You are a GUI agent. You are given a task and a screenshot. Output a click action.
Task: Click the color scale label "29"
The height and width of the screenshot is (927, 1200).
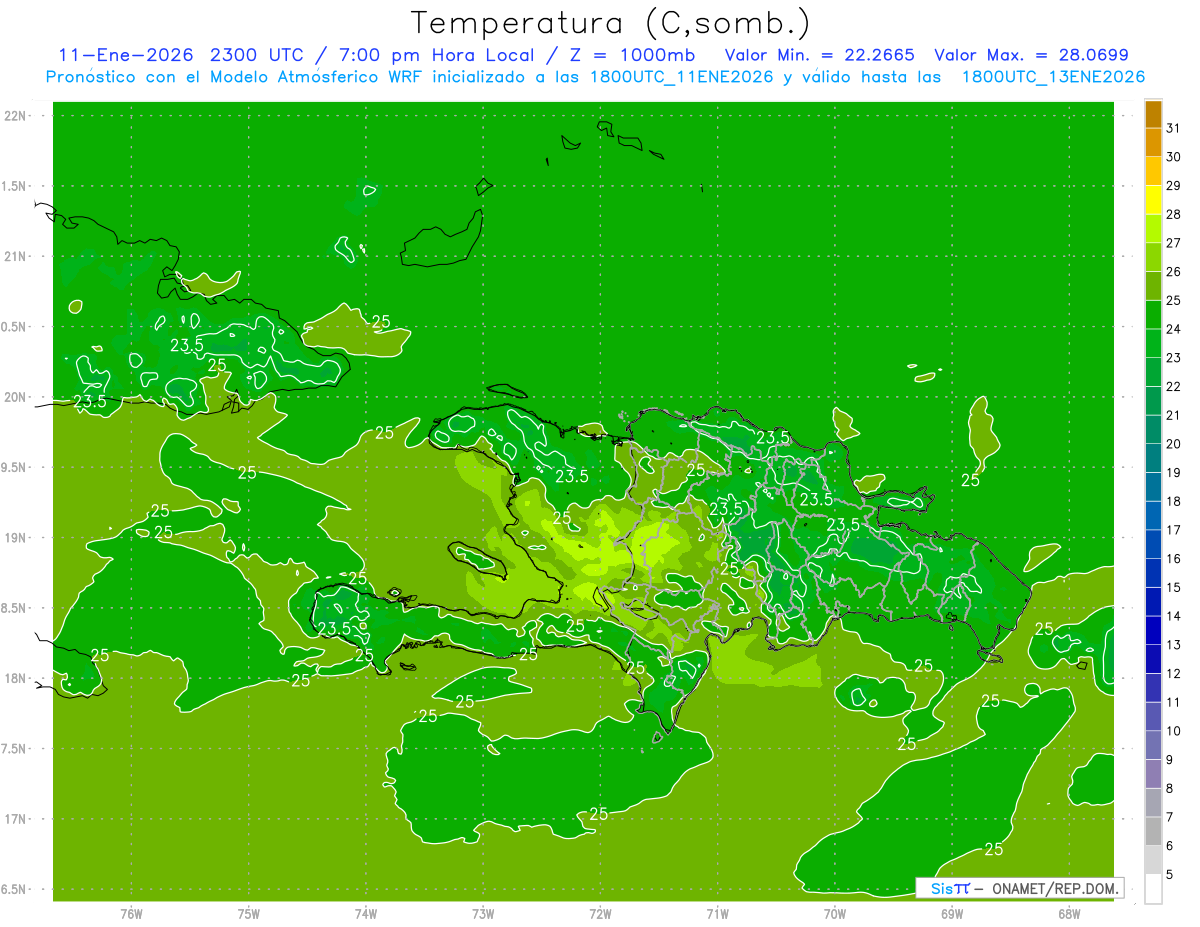[x=1173, y=186]
